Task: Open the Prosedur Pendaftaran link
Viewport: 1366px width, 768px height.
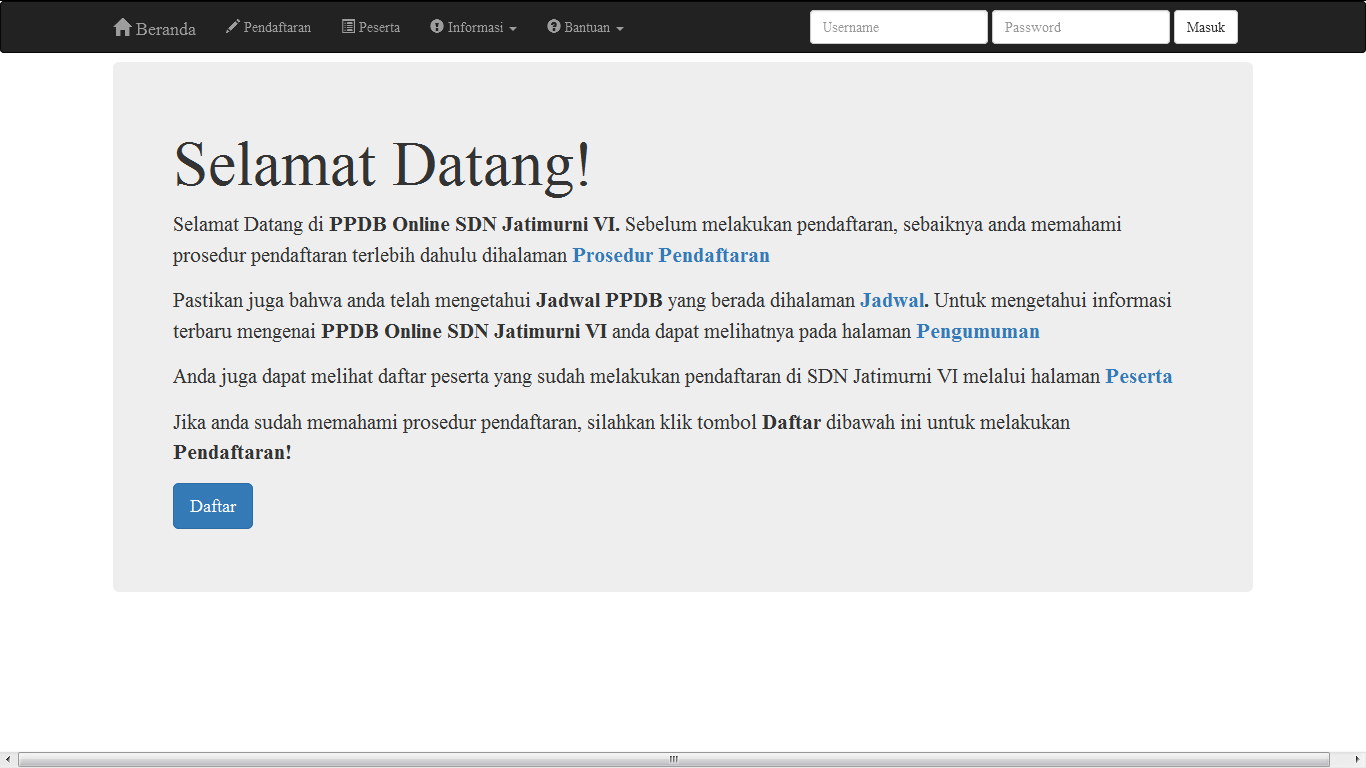Action: [671, 255]
